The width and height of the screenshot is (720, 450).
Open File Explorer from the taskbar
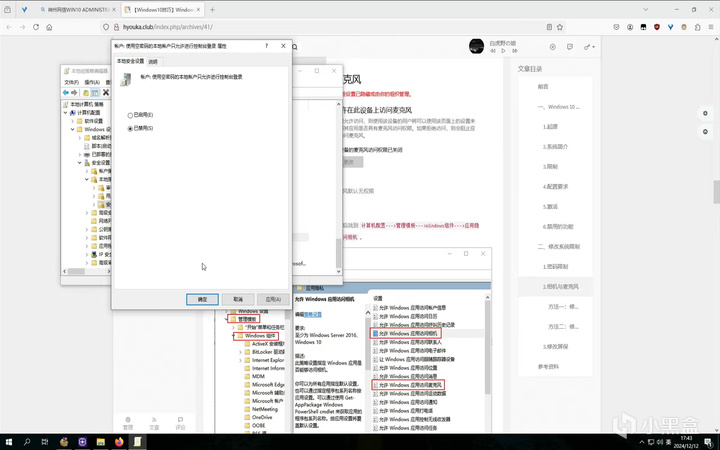(101, 442)
